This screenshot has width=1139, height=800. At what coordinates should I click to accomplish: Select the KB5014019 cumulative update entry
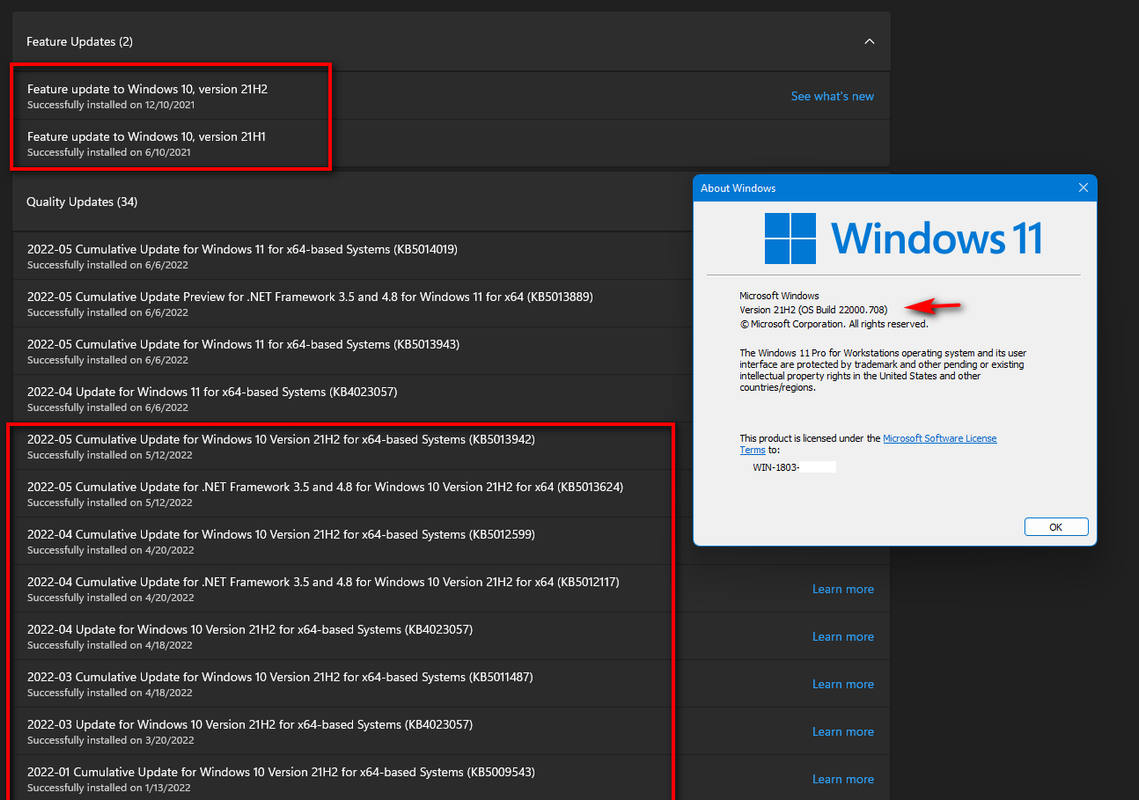click(353, 256)
